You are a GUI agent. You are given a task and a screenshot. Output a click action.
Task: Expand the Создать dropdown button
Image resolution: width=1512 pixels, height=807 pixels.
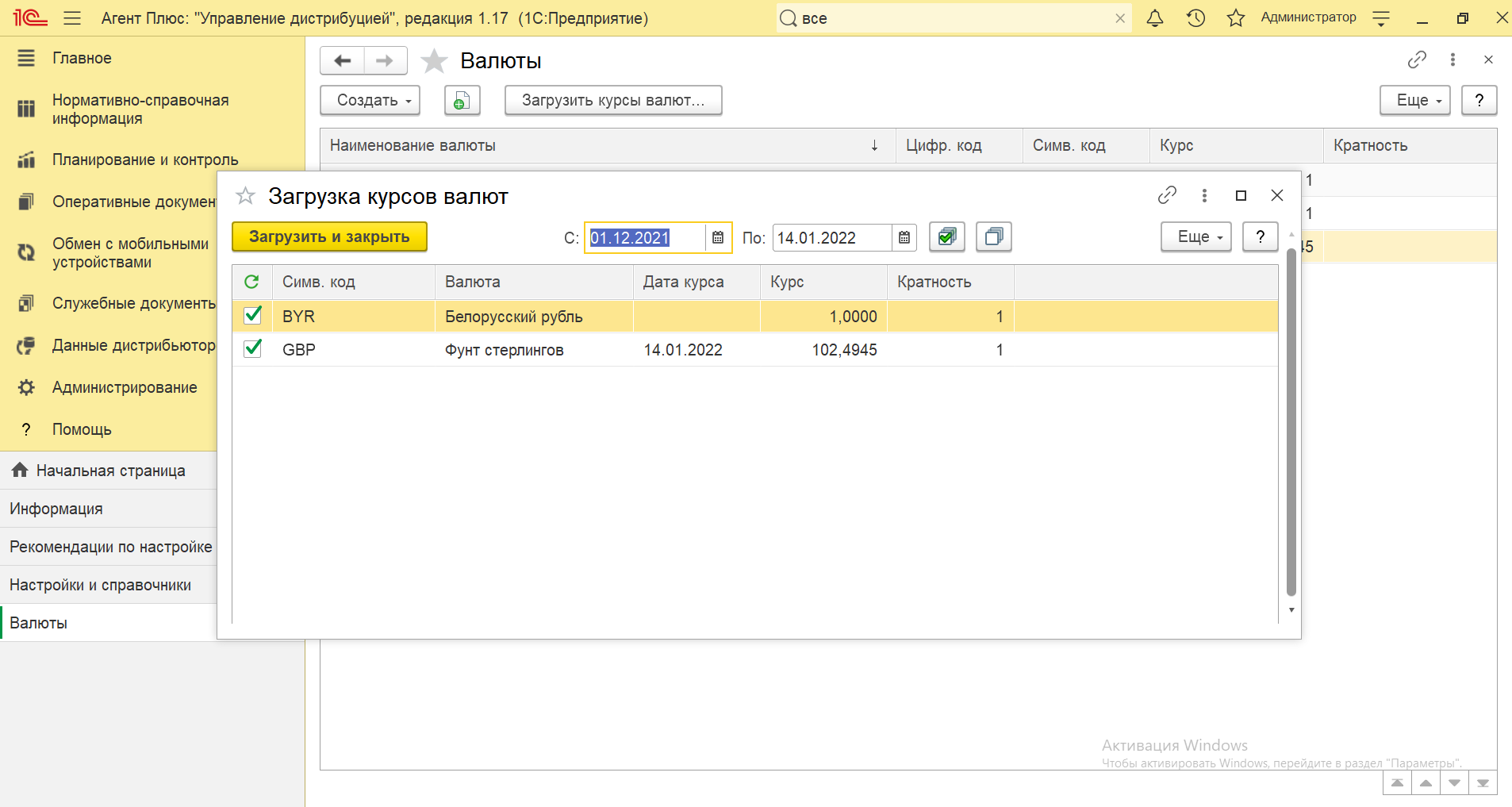(370, 101)
